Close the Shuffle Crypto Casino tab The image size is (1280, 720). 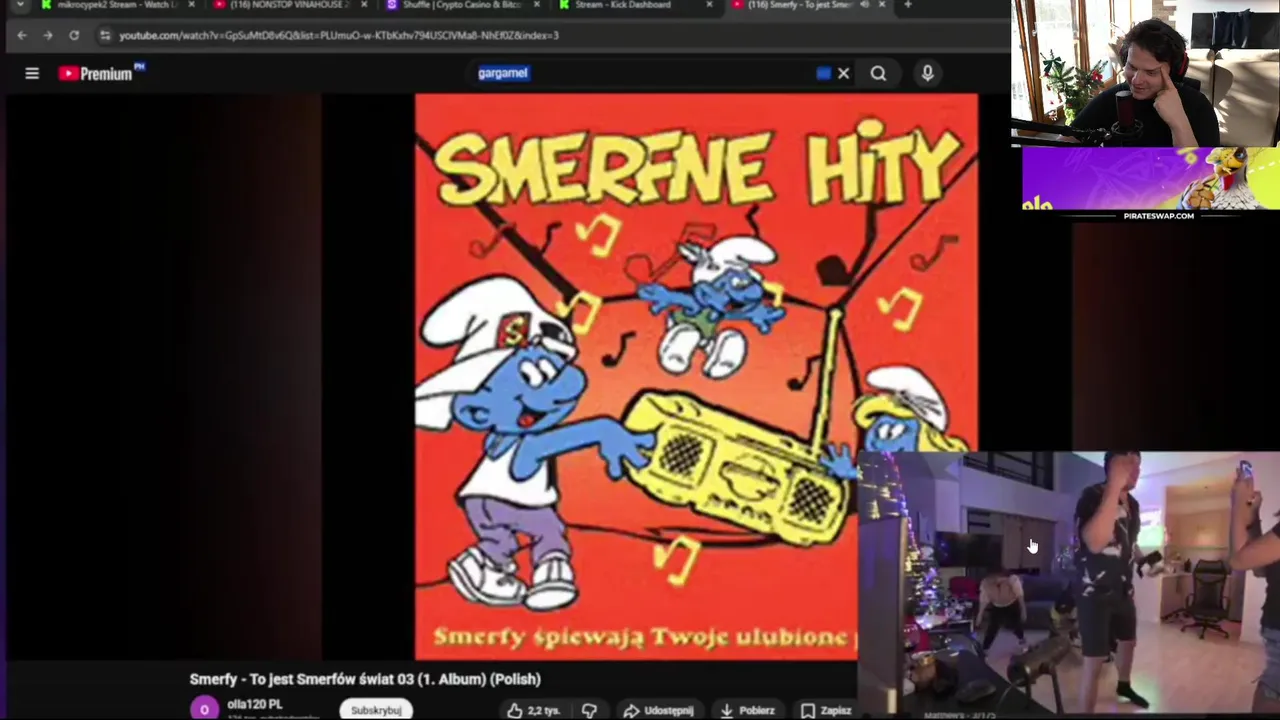tap(537, 5)
